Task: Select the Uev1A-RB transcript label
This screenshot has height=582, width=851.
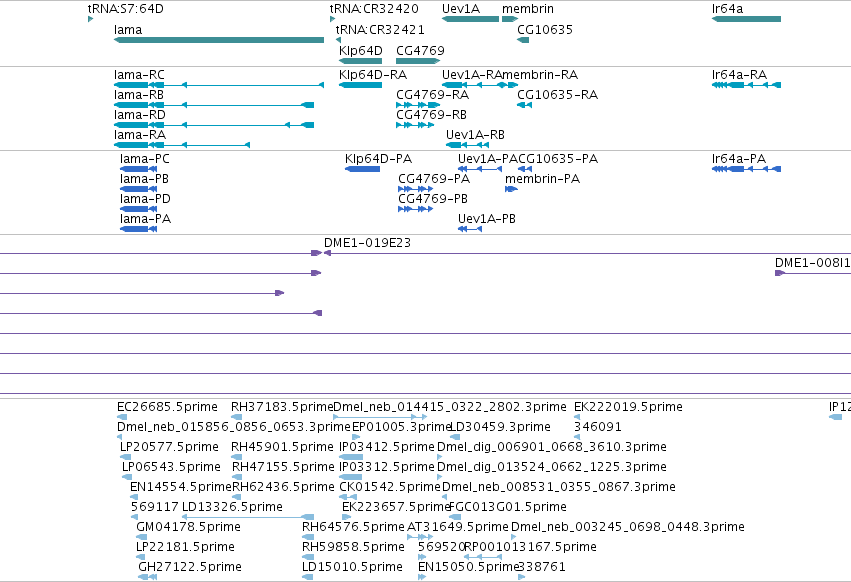Action: pyautogui.click(x=475, y=135)
